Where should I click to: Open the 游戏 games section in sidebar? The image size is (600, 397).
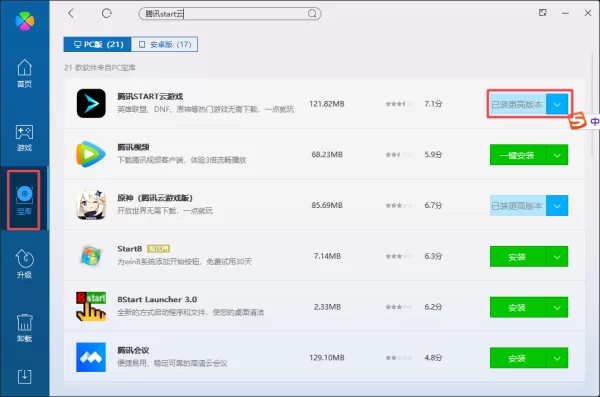pos(24,138)
